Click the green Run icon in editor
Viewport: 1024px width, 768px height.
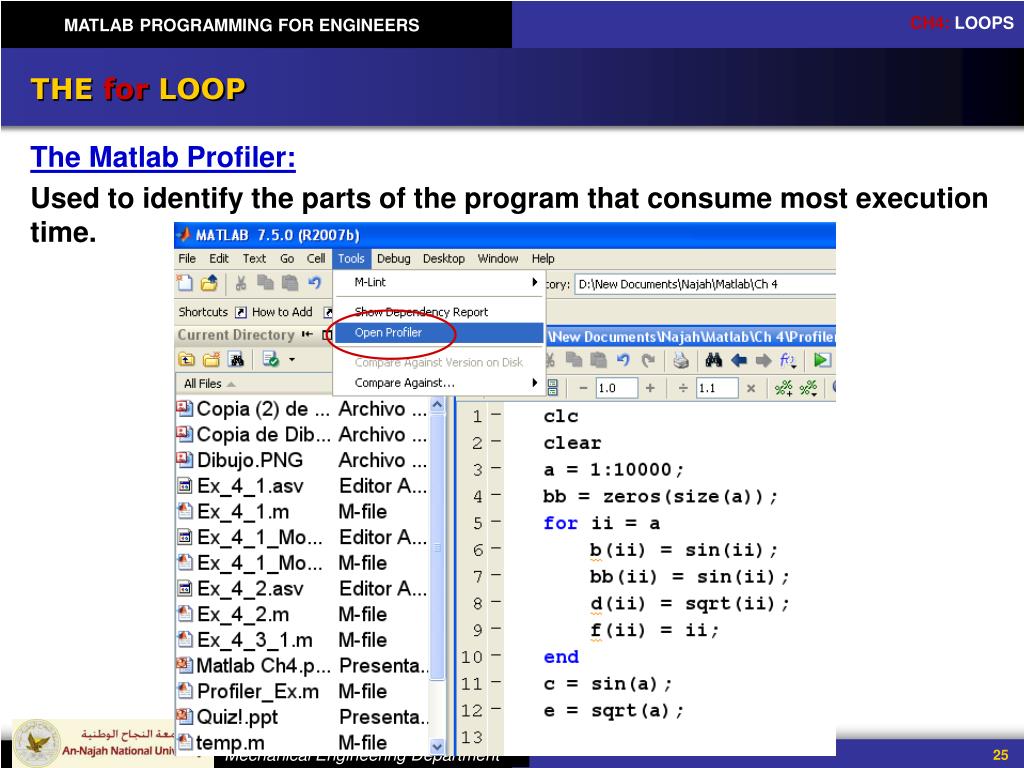tap(822, 360)
